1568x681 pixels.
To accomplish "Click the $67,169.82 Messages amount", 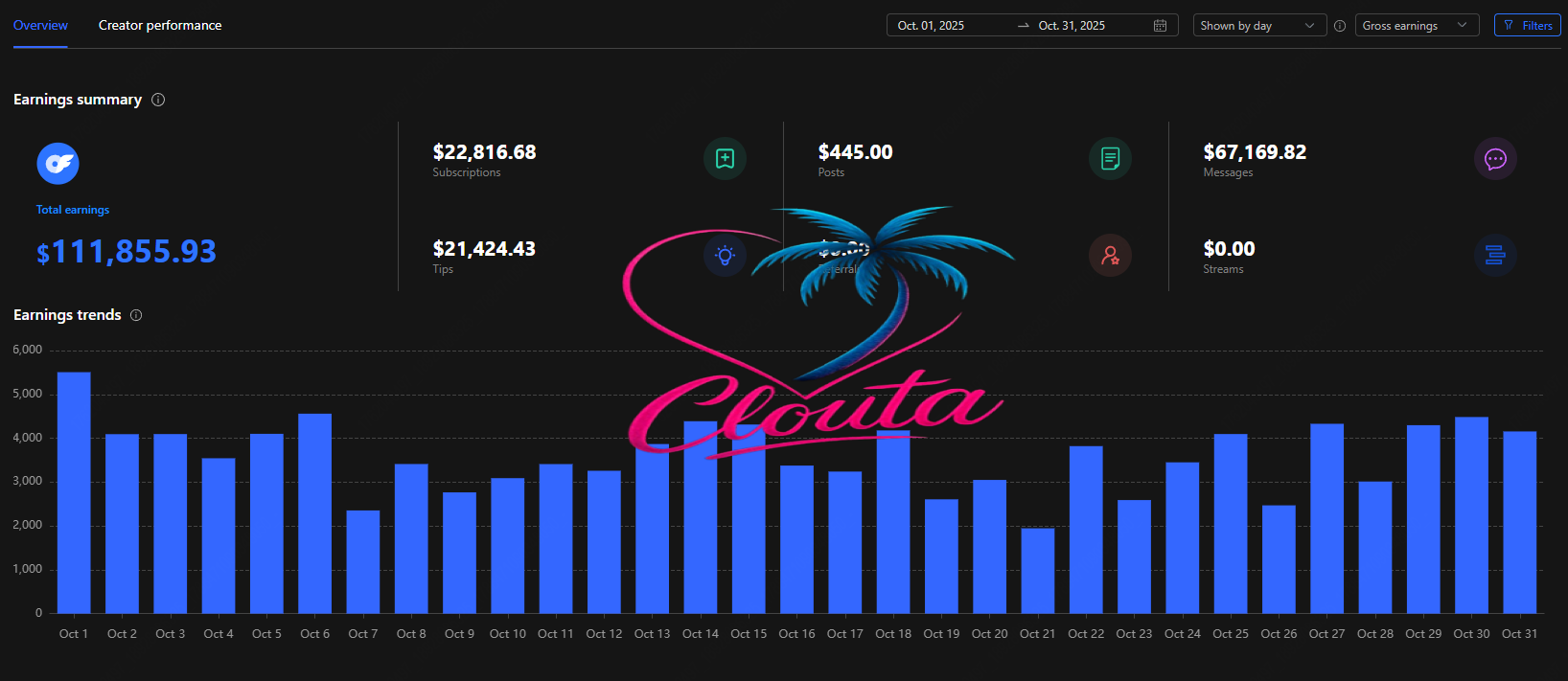I will coord(1255,152).
